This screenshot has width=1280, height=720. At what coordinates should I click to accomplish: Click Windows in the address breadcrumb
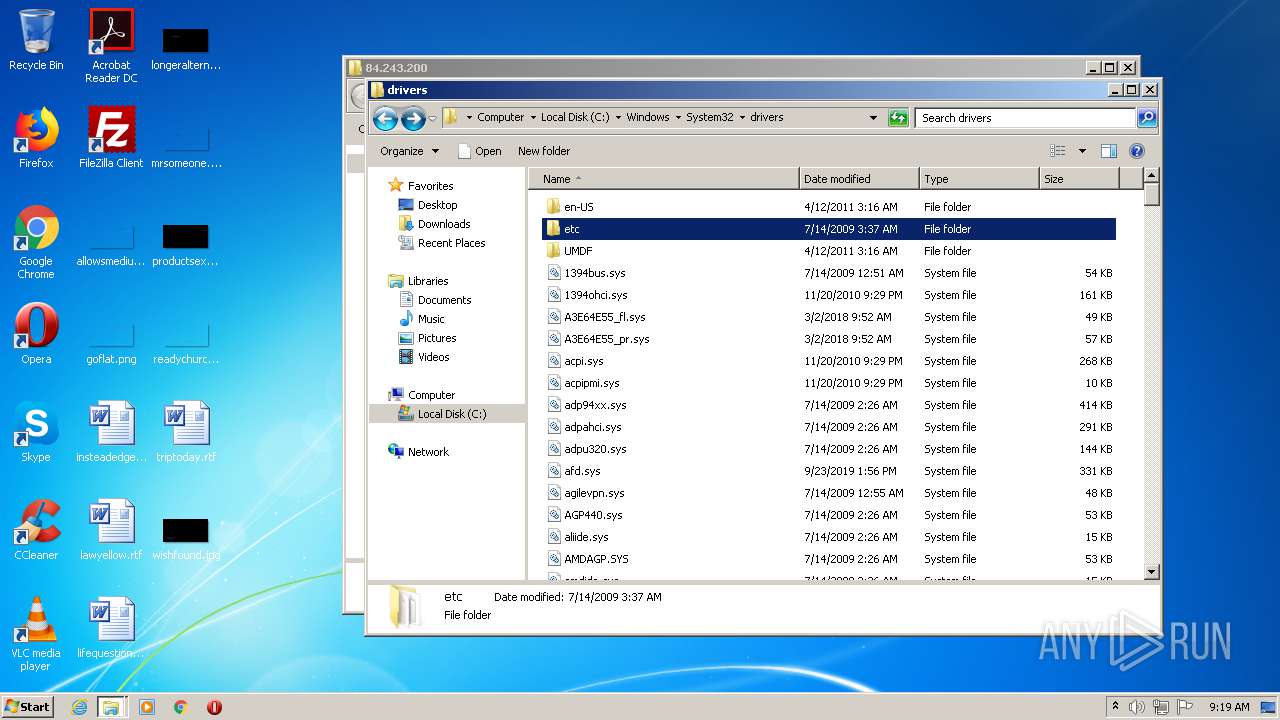[x=648, y=118]
